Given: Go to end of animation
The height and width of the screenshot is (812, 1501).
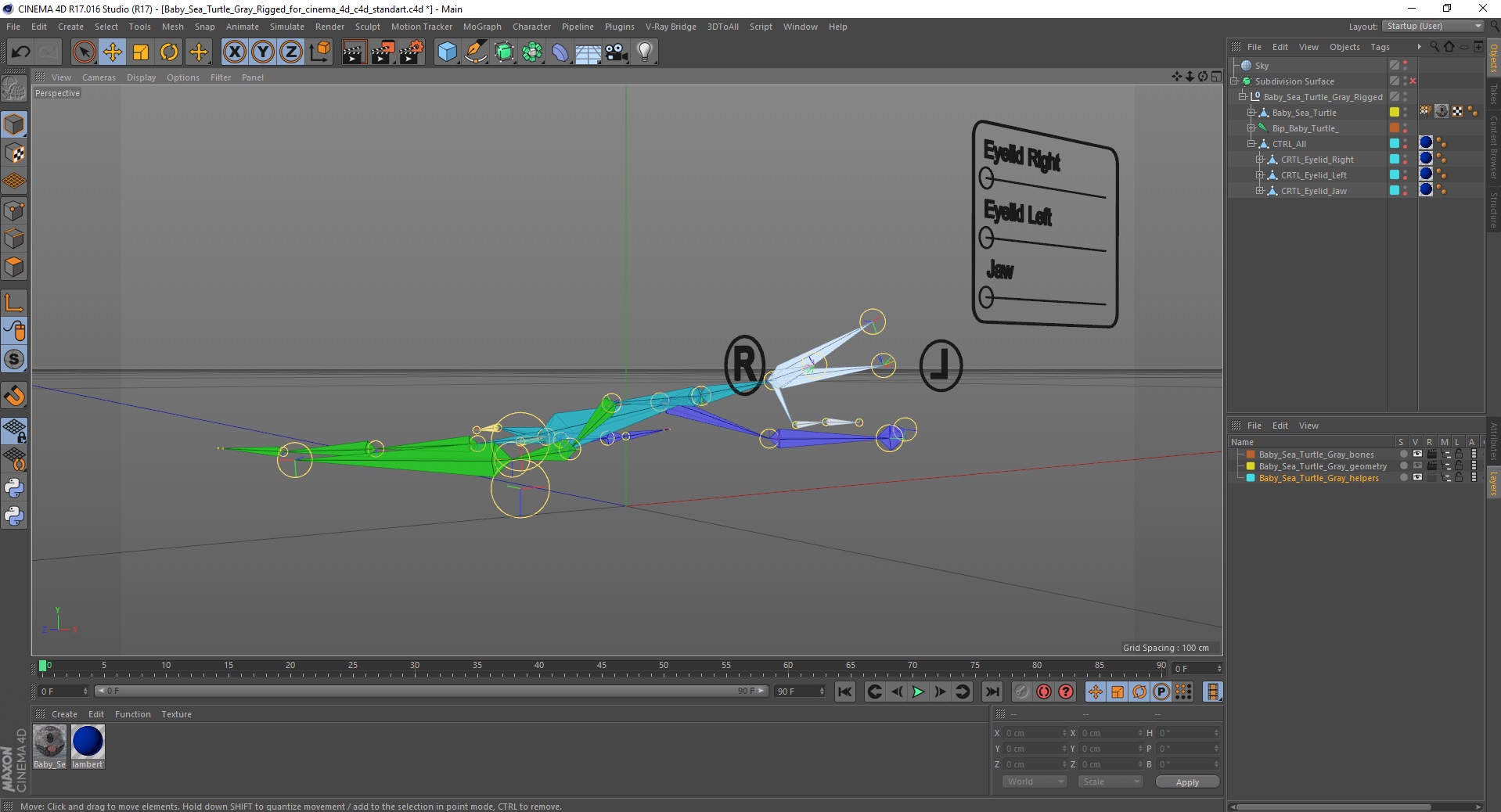Looking at the screenshot, I should tap(992, 692).
